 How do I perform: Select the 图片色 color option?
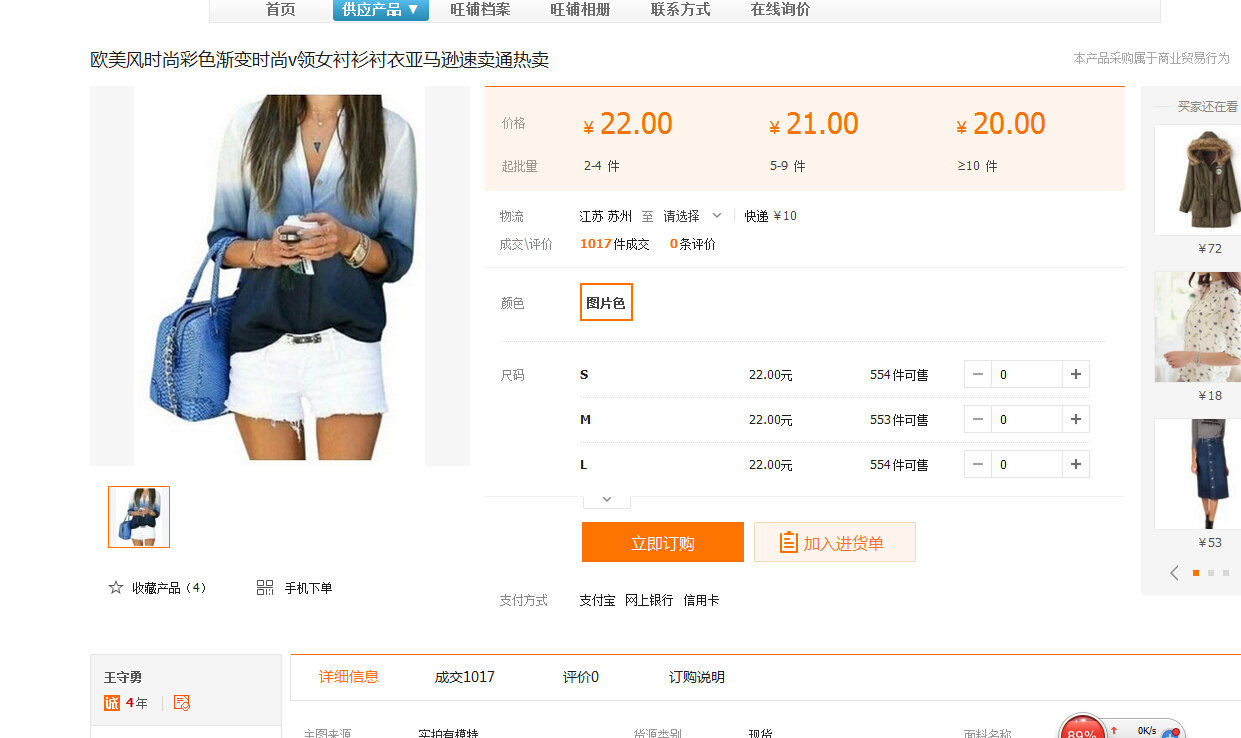click(x=606, y=303)
